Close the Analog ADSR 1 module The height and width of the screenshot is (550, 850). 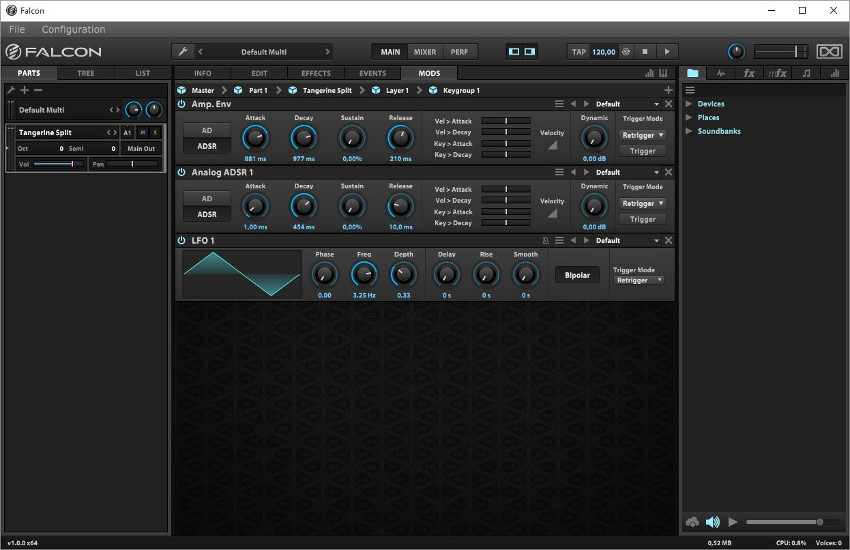pos(668,172)
